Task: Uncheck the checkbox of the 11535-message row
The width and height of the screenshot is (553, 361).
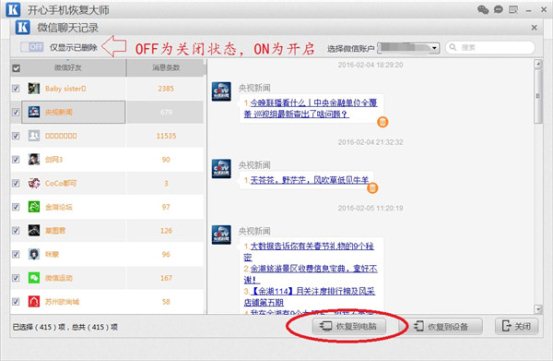Action: tap(16, 136)
